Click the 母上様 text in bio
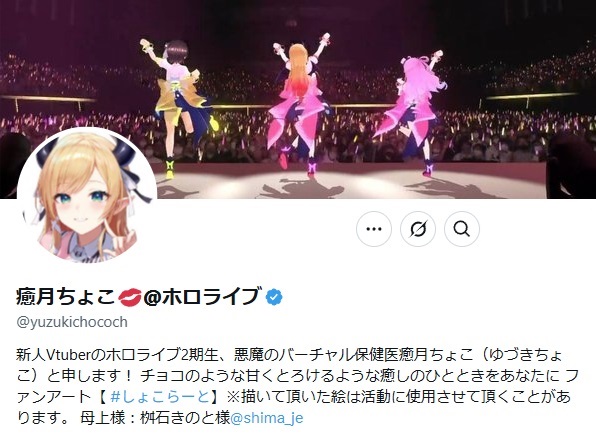Screen dimensions: 596x436 tap(102, 418)
